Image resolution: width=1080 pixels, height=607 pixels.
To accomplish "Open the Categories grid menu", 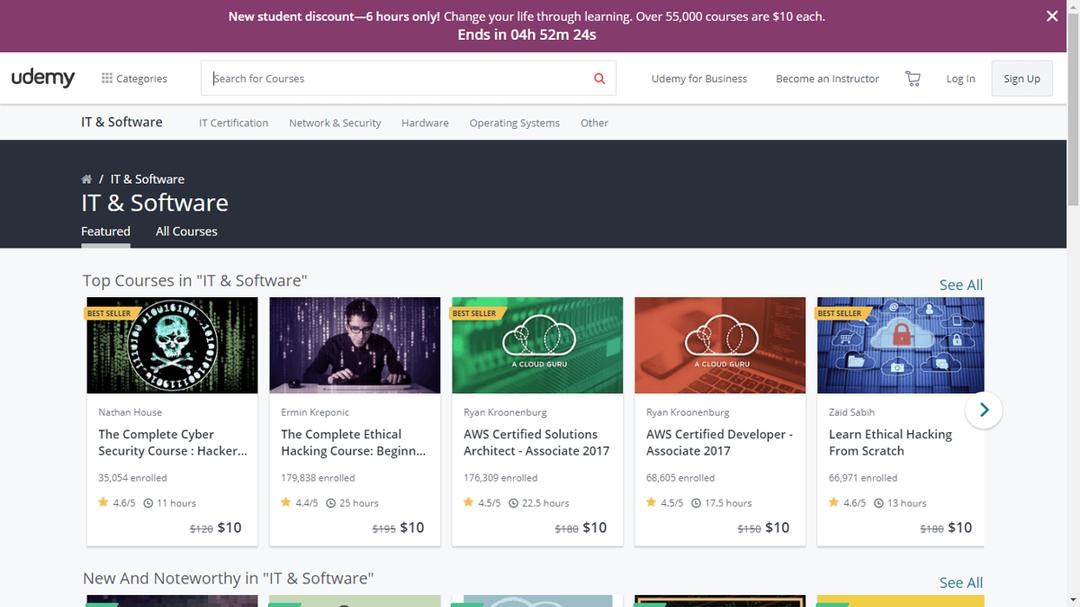I will coord(134,79).
